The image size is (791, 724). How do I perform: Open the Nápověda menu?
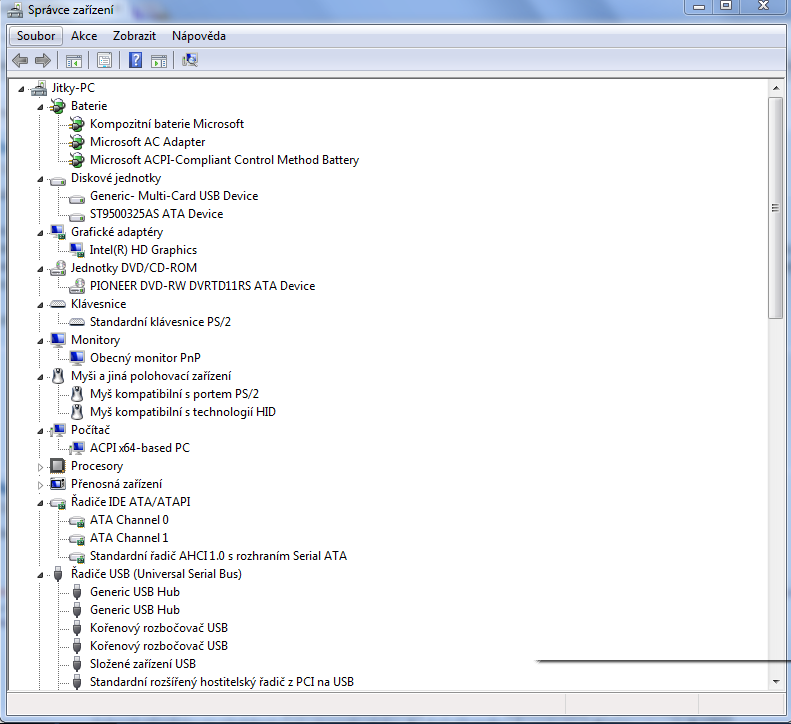pos(199,36)
